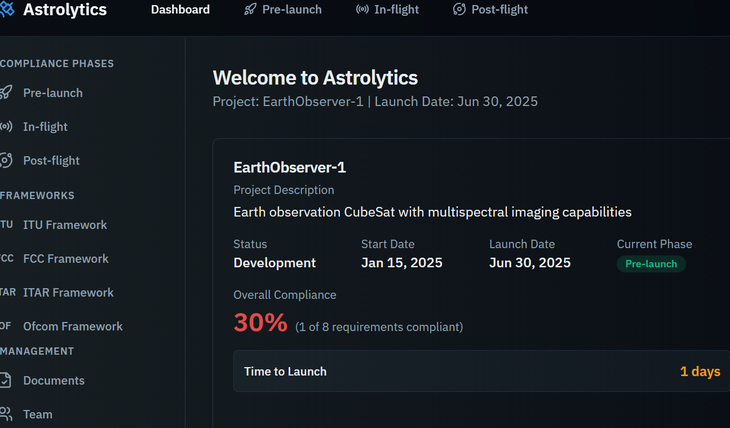Open the Dashboard tab
The height and width of the screenshot is (428, 730).
click(180, 10)
